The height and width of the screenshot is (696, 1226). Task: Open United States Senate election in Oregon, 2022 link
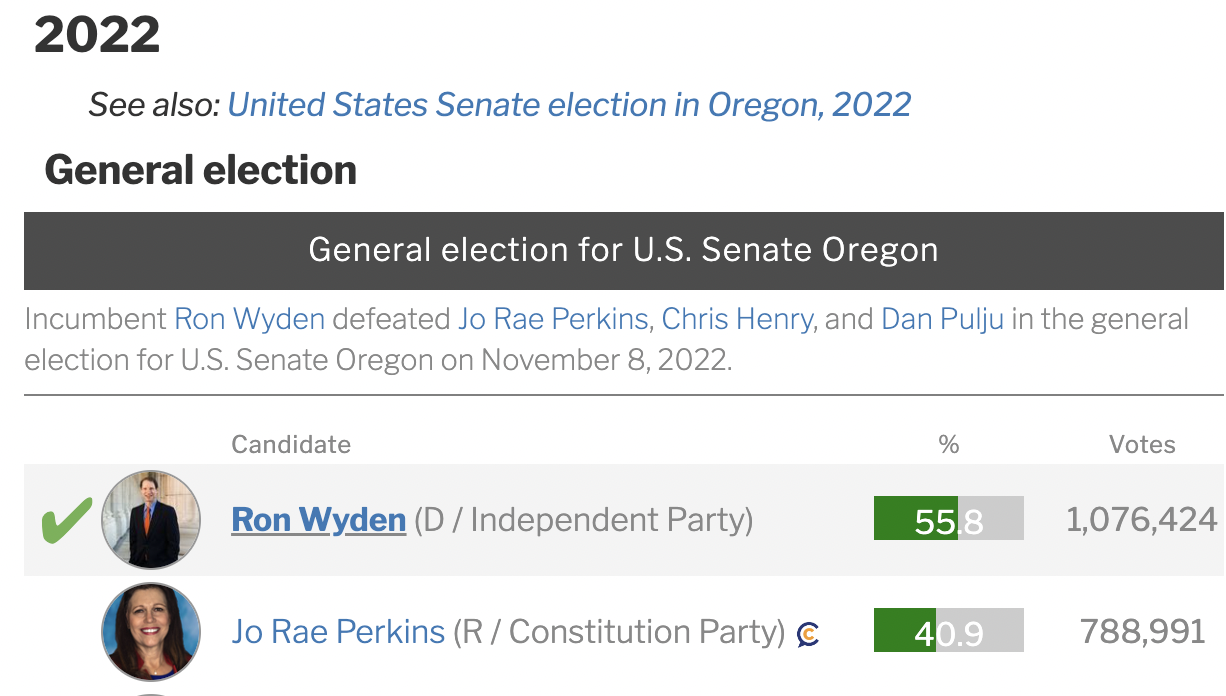click(570, 104)
